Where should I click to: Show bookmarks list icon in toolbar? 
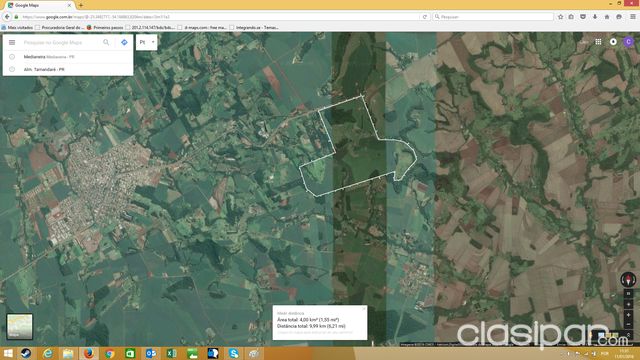click(571, 17)
